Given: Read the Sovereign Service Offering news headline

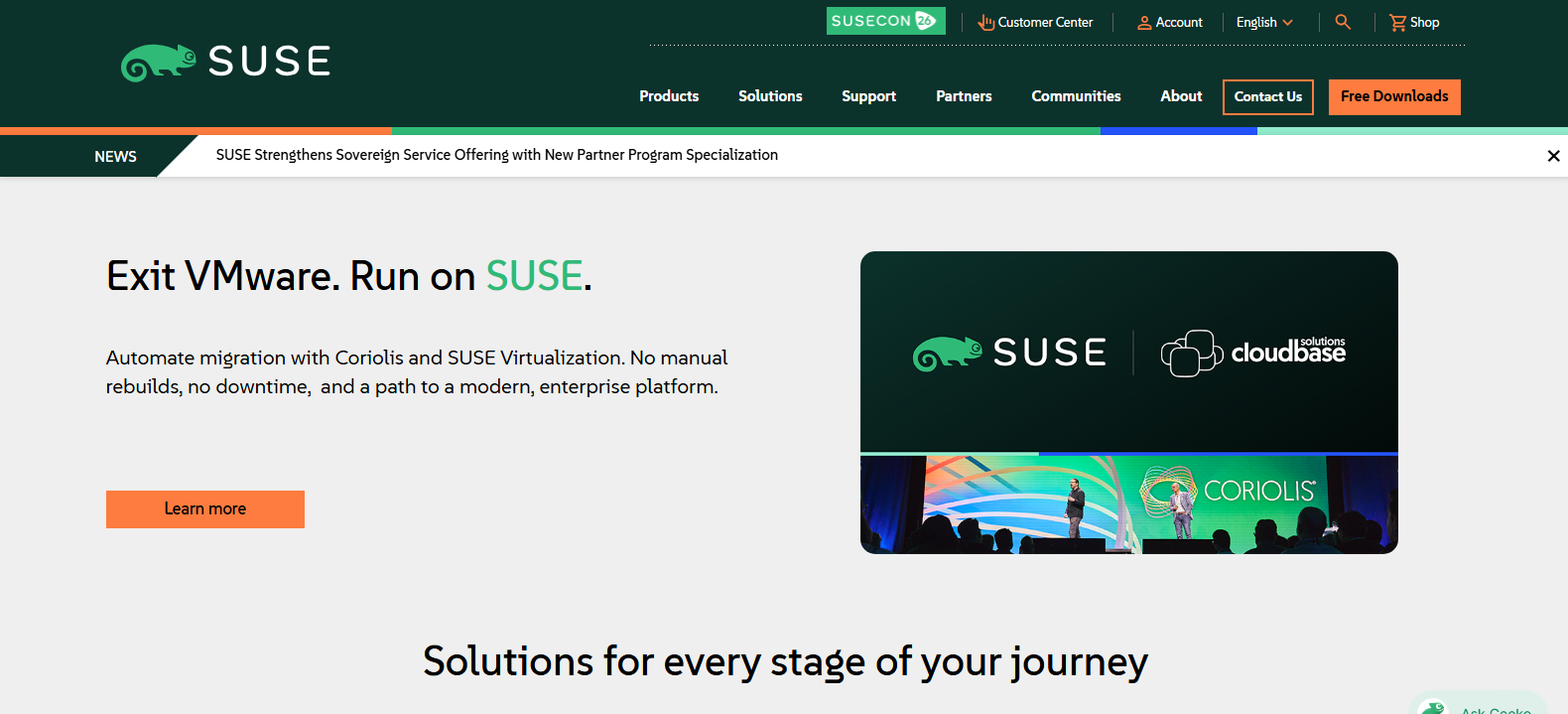Looking at the screenshot, I should click(497, 155).
